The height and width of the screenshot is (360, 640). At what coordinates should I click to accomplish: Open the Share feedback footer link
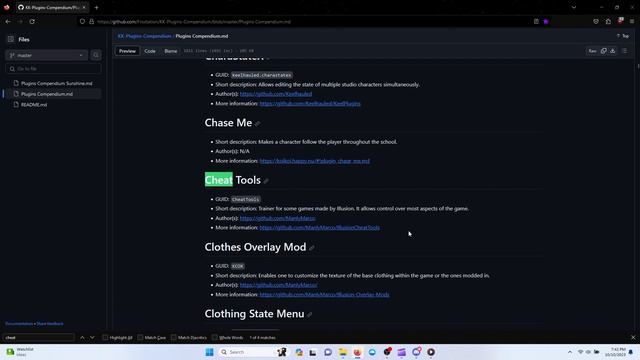click(50, 324)
